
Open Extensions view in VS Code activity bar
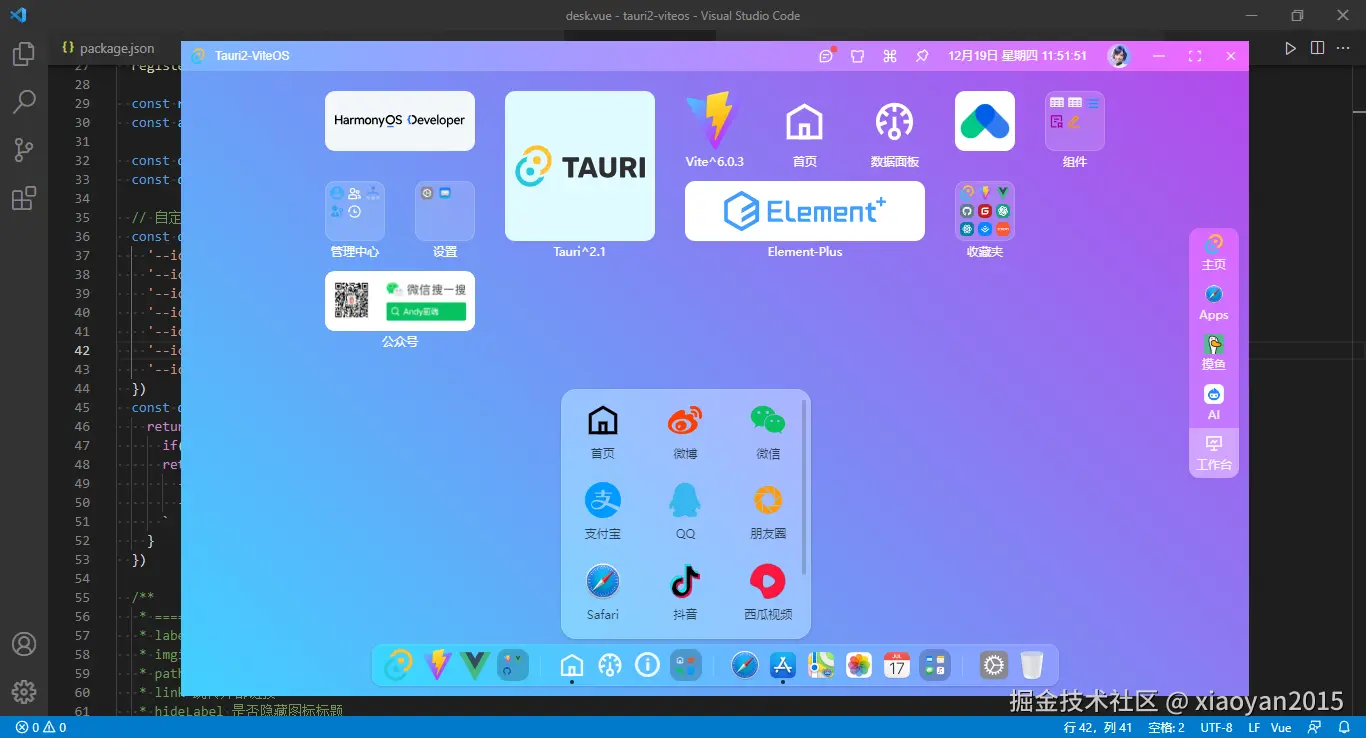[x=24, y=198]
